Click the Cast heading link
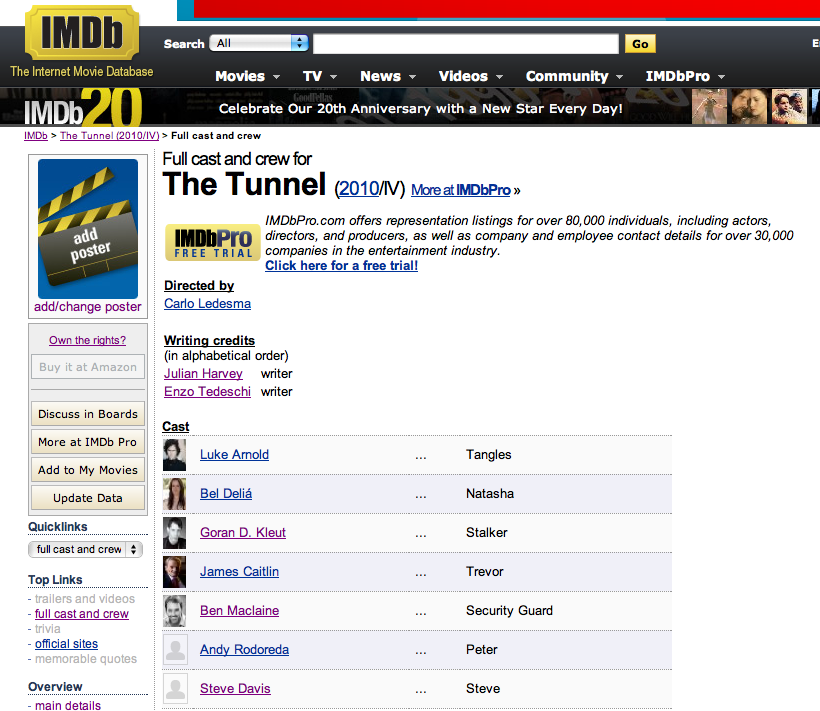The width and height of the screenshot is (820, 711). [176, 427]
